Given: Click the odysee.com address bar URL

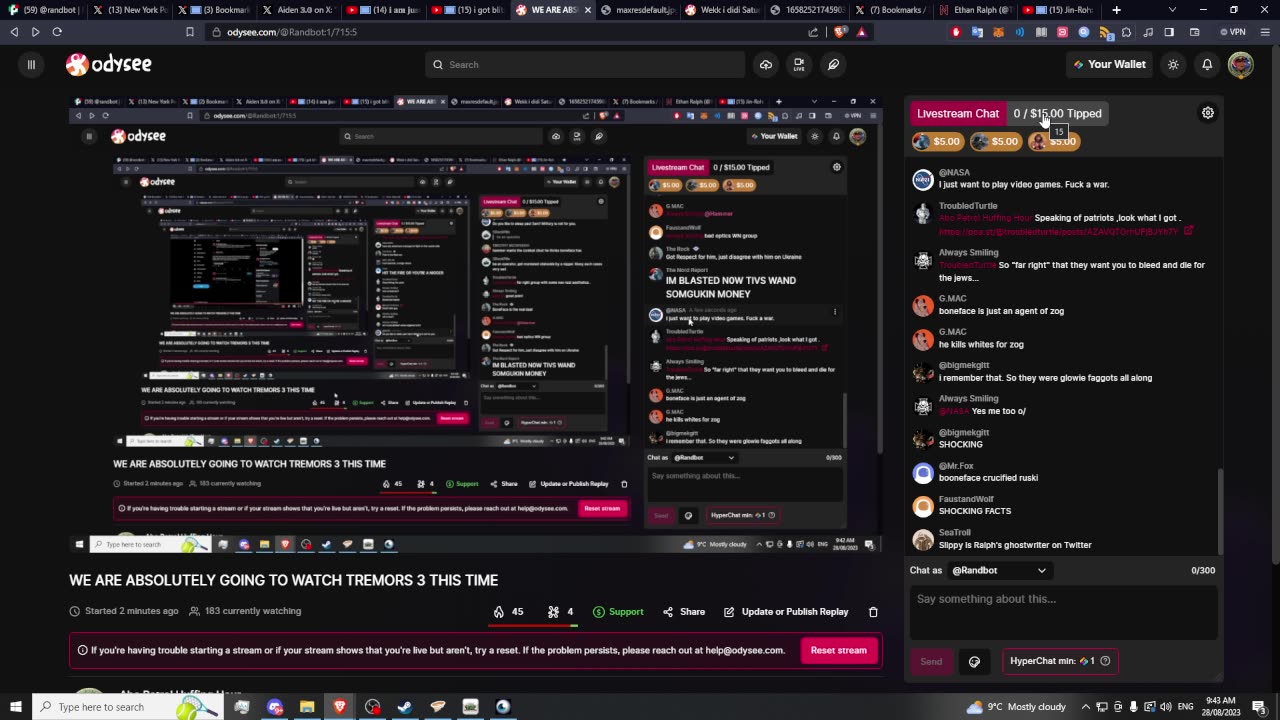Looking at the screenshot, I should pyautogui.click(x=292, y=32).
